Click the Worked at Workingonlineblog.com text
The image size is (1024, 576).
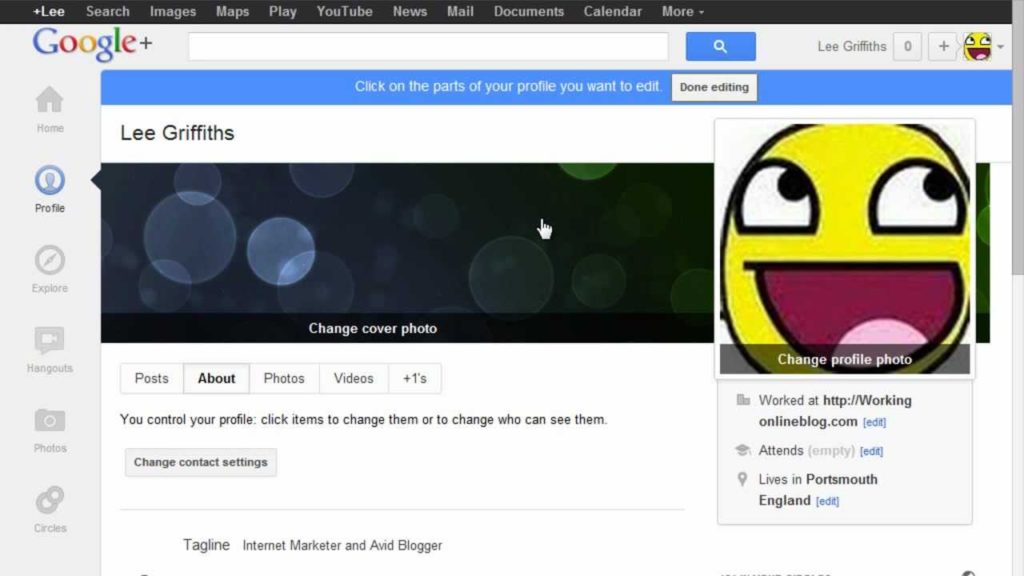pos(835,411)
